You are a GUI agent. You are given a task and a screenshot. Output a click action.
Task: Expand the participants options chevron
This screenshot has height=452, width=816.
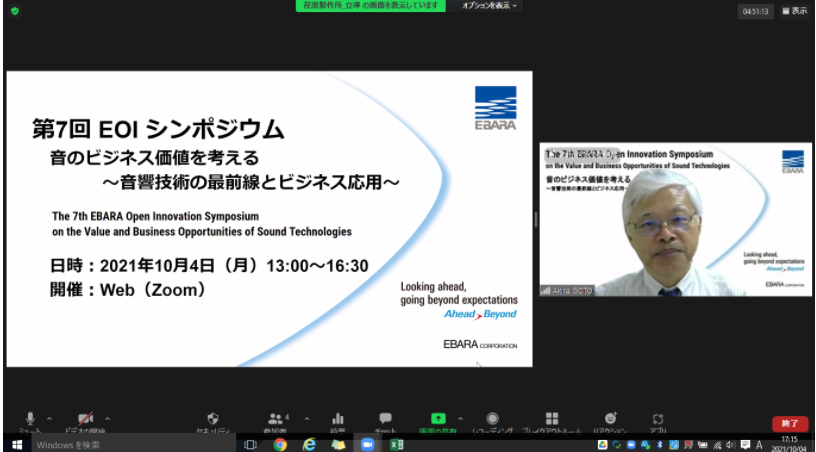pyautogui.click(x=307, y=418)
